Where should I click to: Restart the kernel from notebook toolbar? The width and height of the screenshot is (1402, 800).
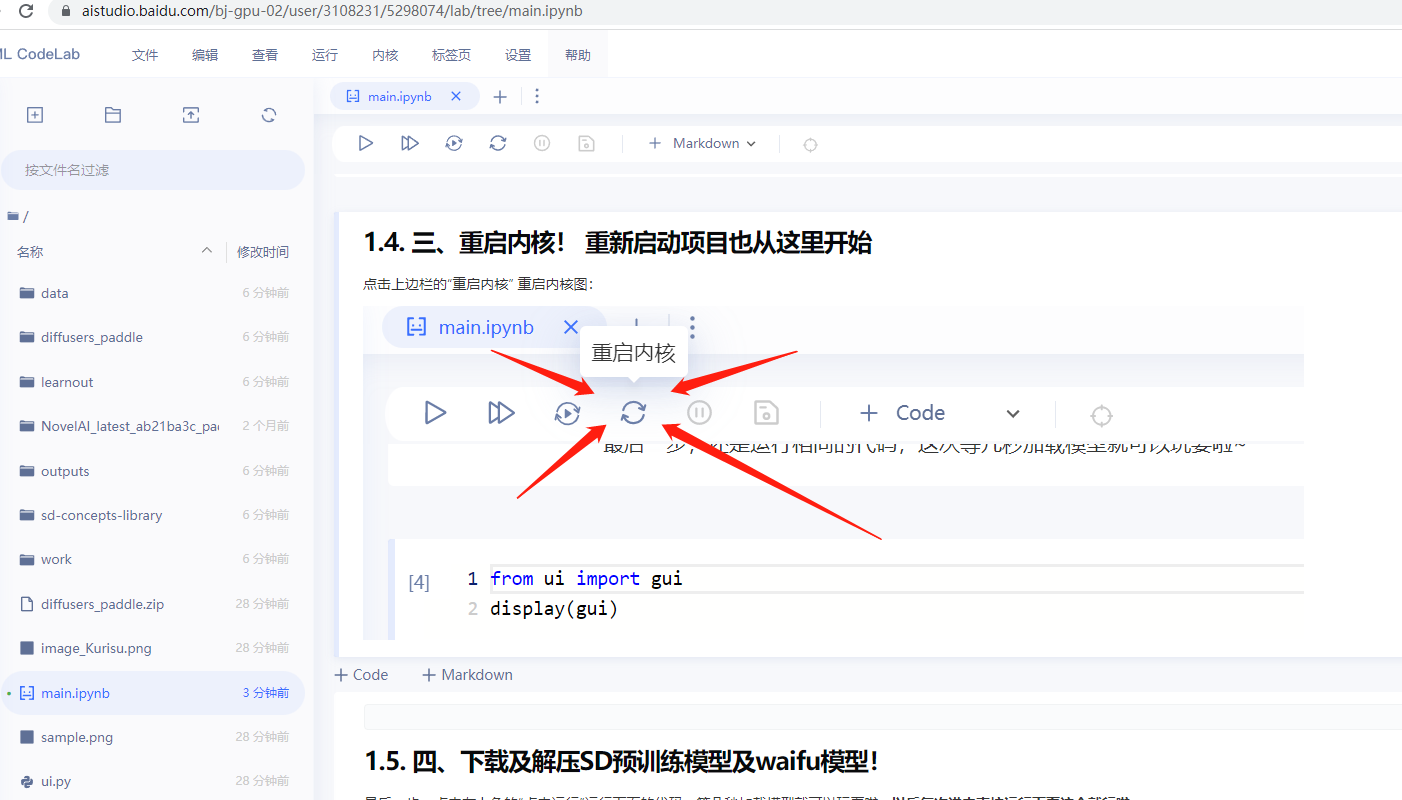point(498,143)
